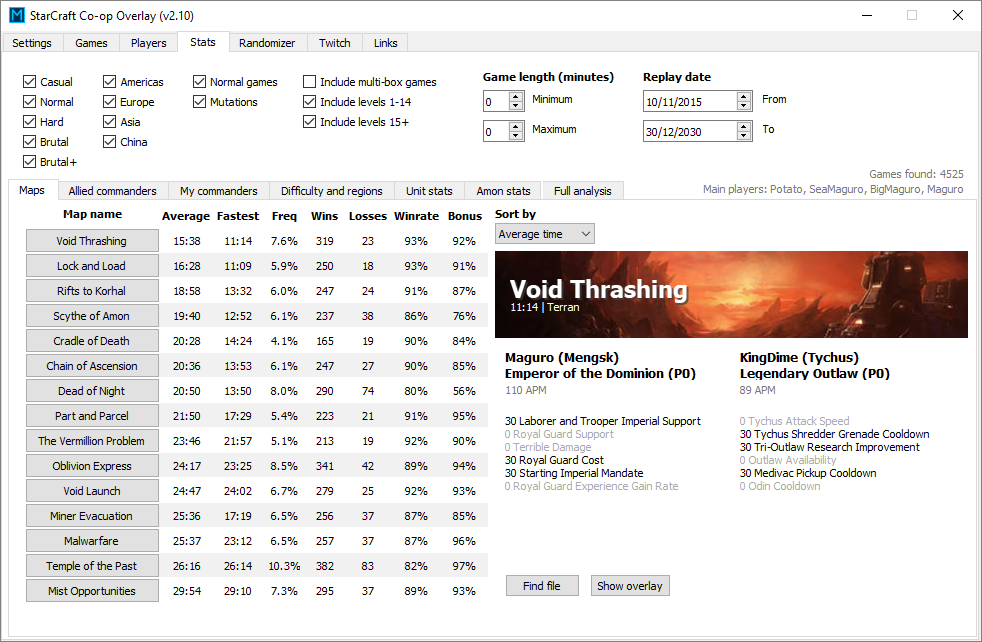Viewport: 982px width, 642px height.
Task: Click the StarCraft Co-op Overlay app icon
Action: (16, 15)
